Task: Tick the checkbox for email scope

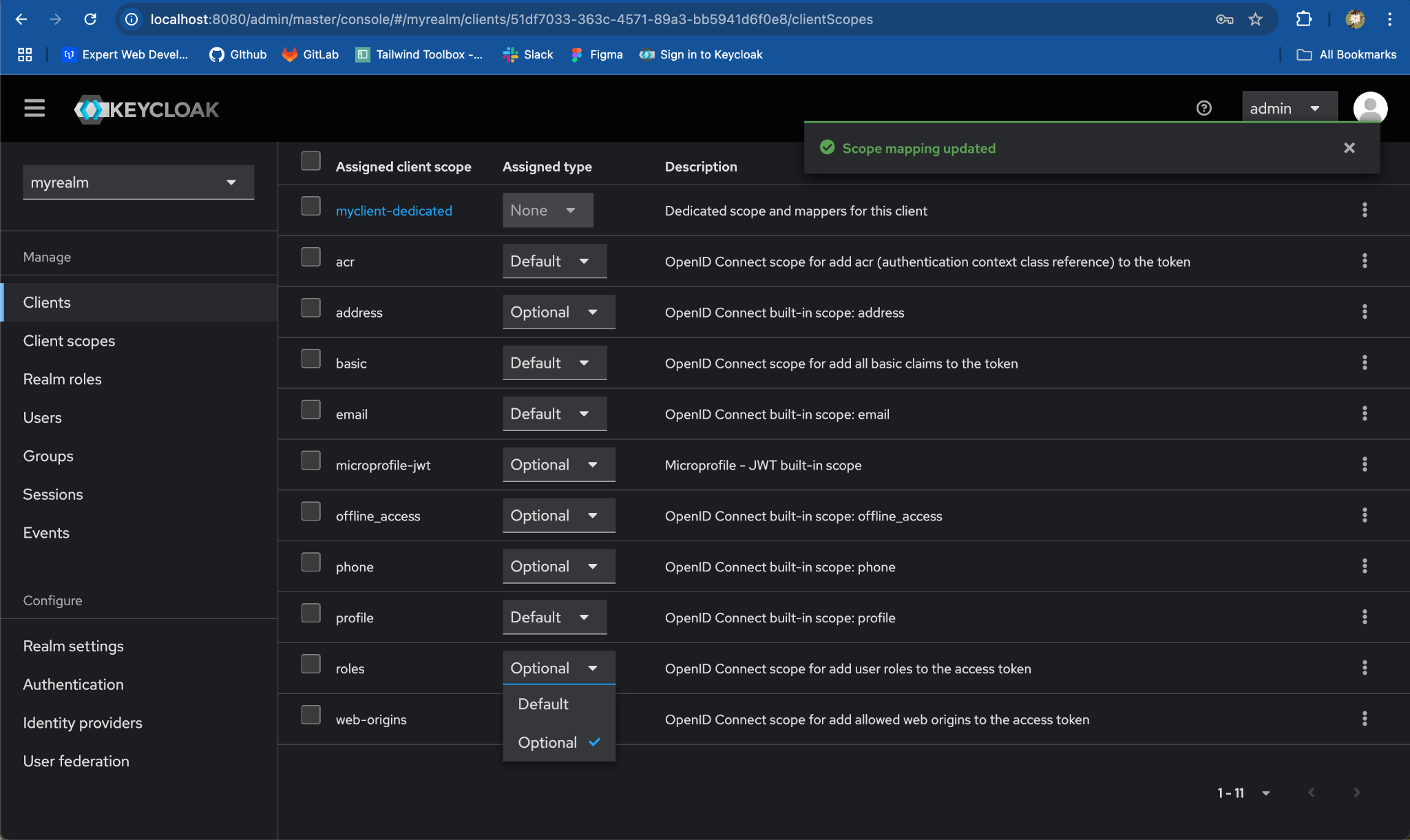Action: (x=311, y=410)
